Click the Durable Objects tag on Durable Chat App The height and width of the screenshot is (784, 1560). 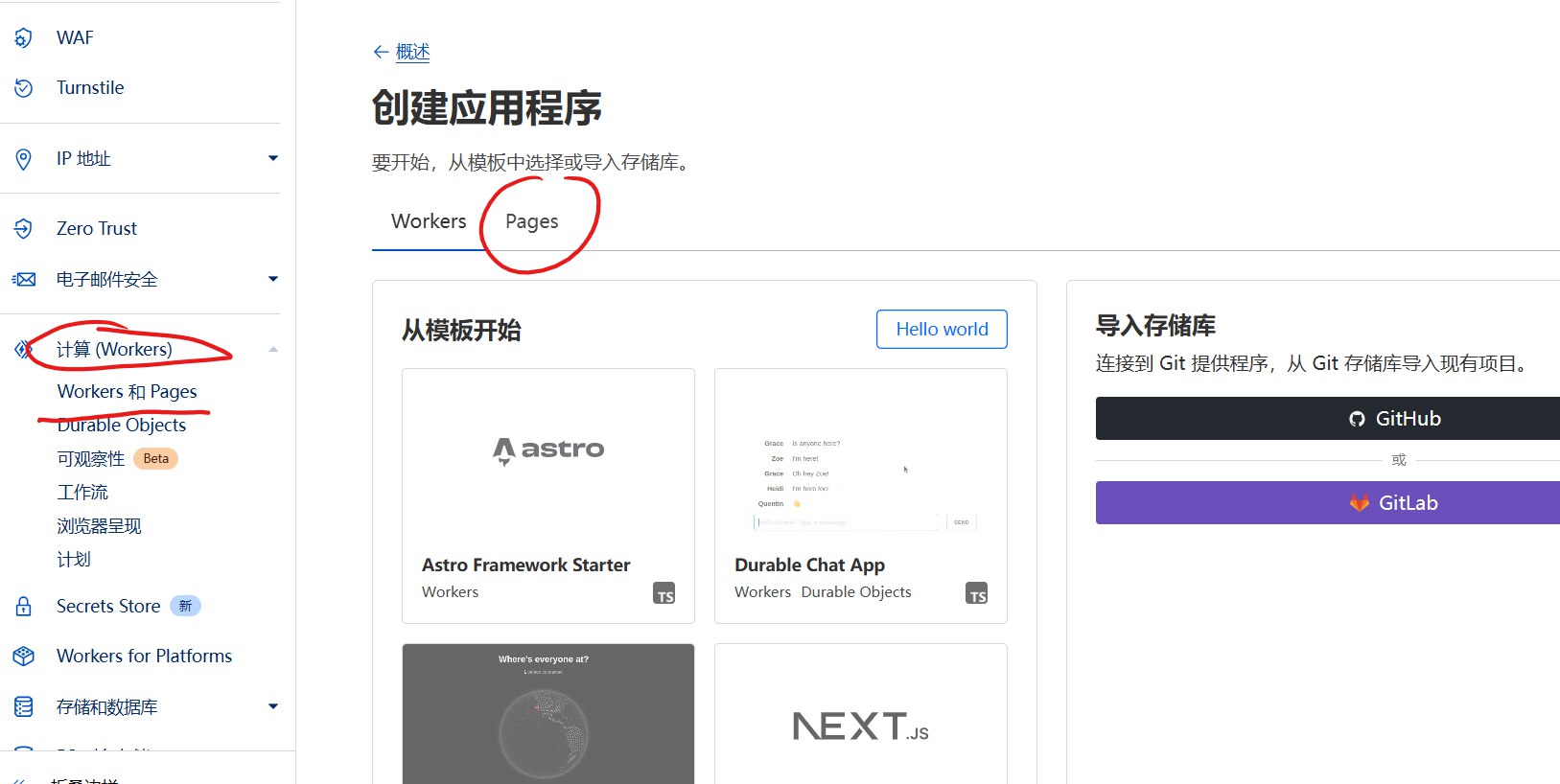856,592
